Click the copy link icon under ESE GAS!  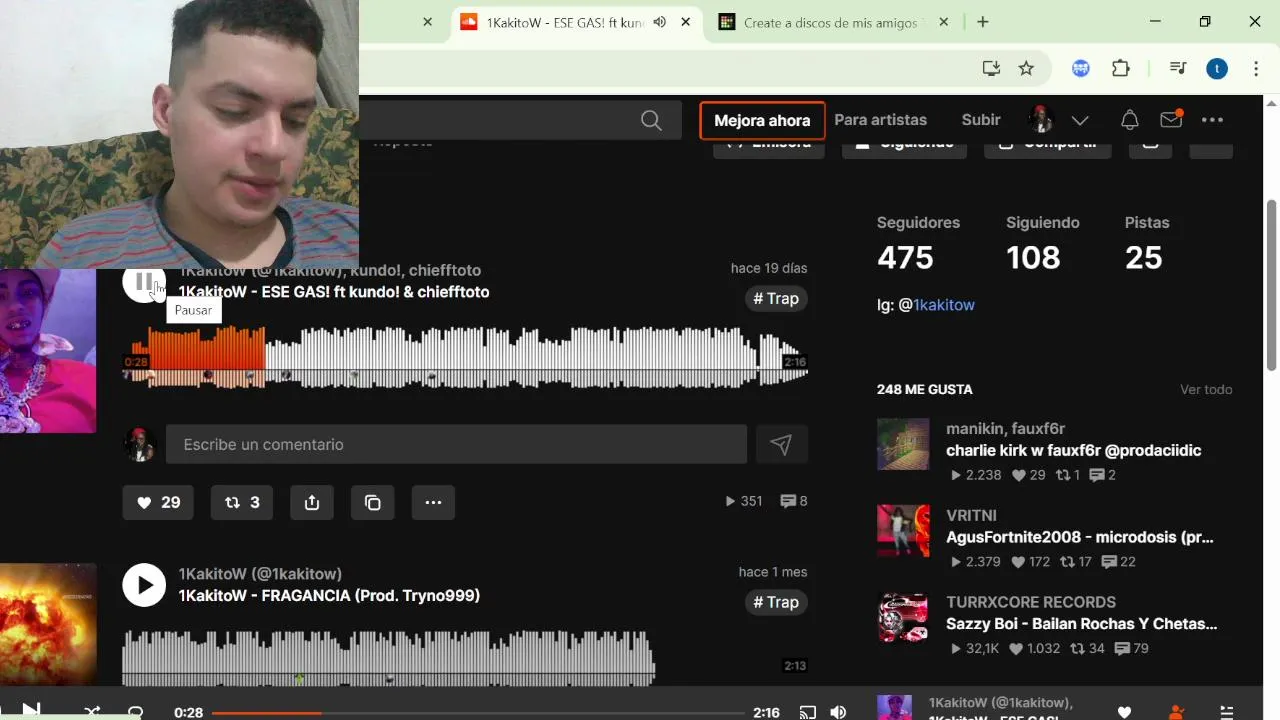[x=373, y=502]
